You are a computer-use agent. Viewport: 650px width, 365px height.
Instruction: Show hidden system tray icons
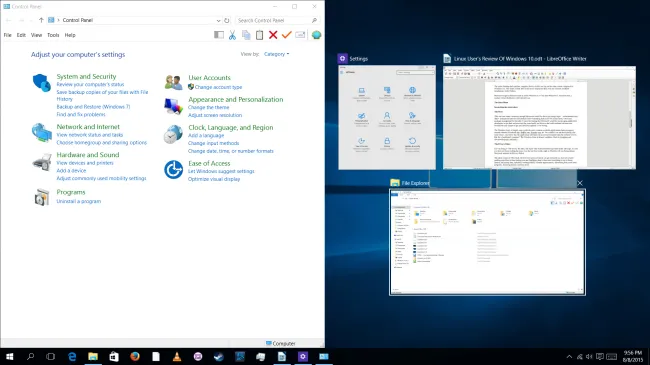(569, 357)
